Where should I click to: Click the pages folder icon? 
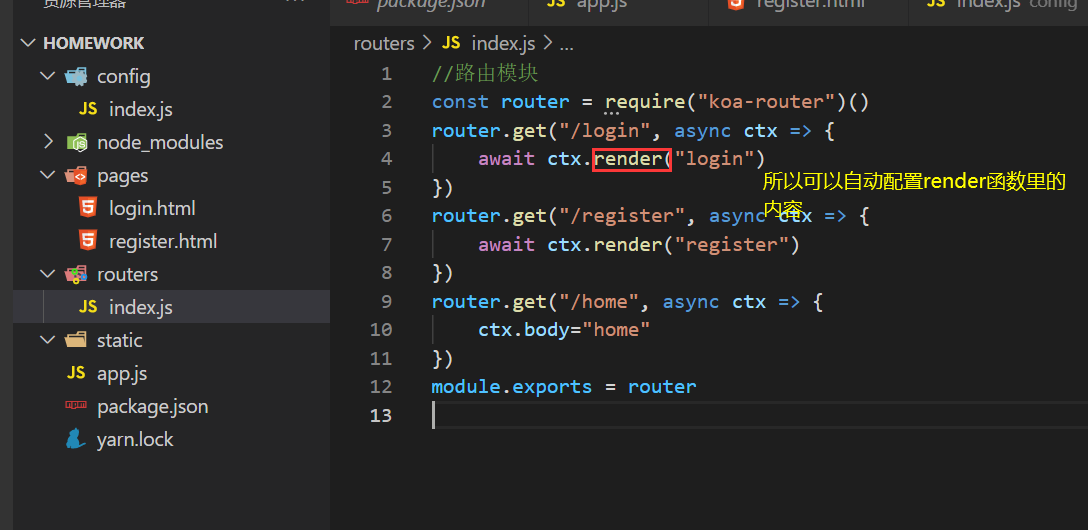pyautogui.click(x=76, y=176)
